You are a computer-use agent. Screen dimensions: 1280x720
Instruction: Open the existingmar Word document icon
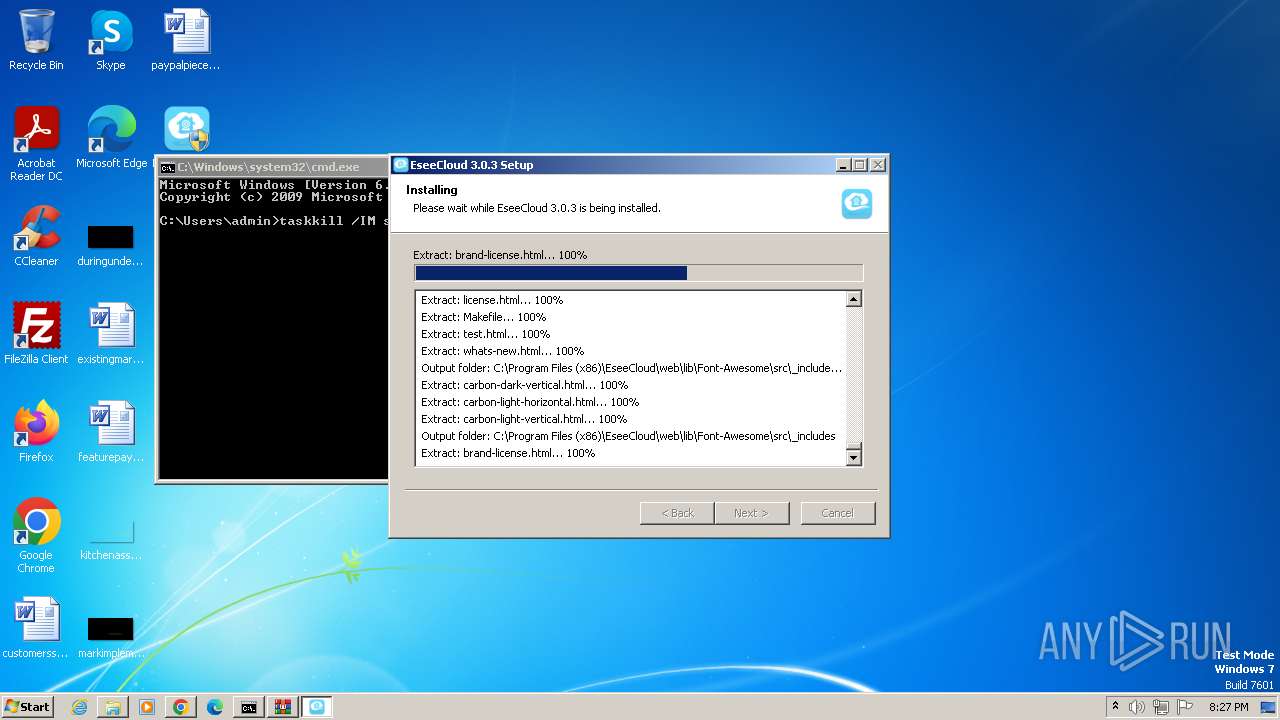pos(110,334)
